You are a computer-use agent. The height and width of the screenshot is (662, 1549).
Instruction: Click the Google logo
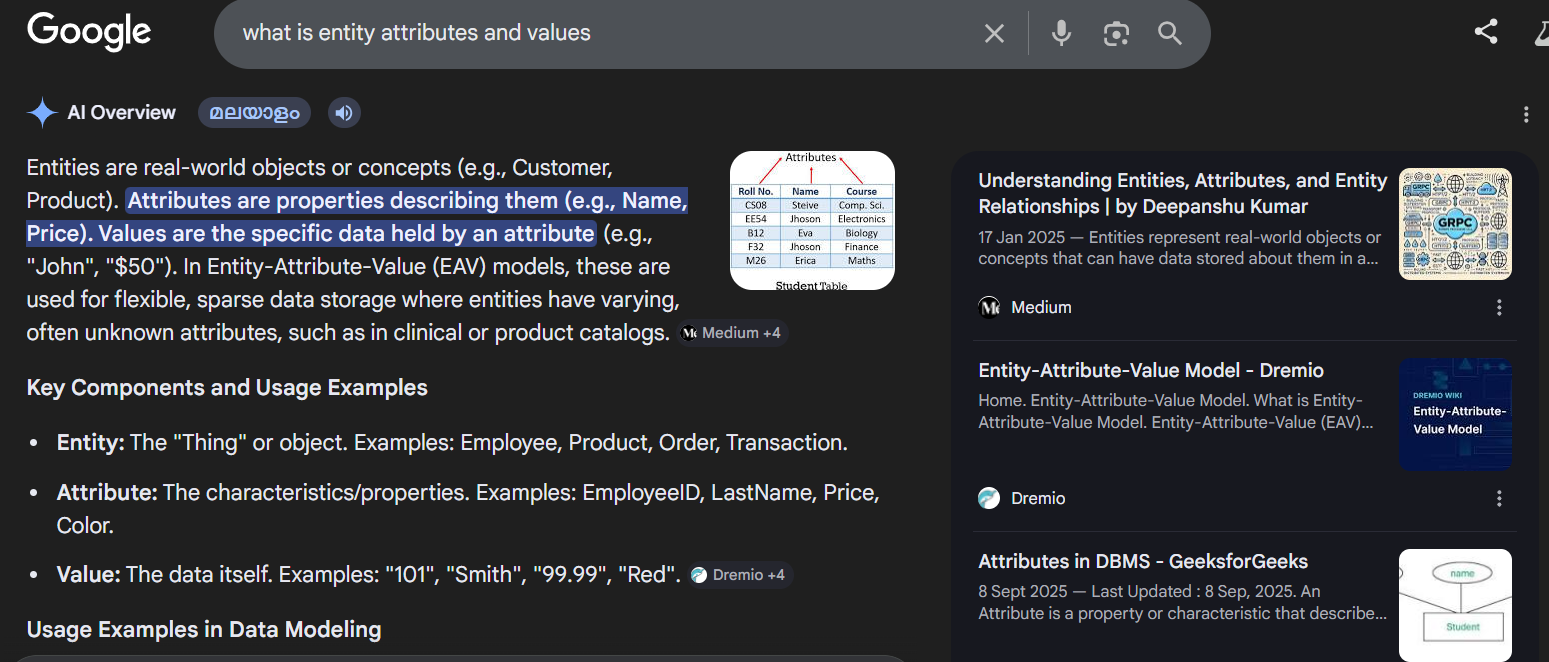(89, 32)
